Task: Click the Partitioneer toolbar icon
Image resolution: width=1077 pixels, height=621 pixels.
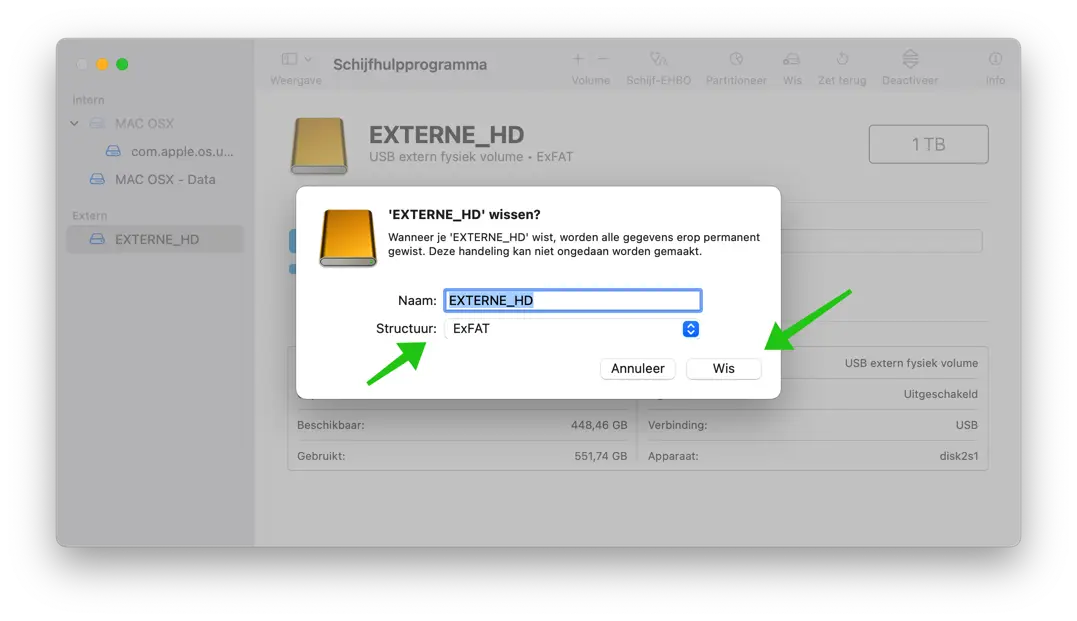Action: pyautogui.click(x=736, y=59)
